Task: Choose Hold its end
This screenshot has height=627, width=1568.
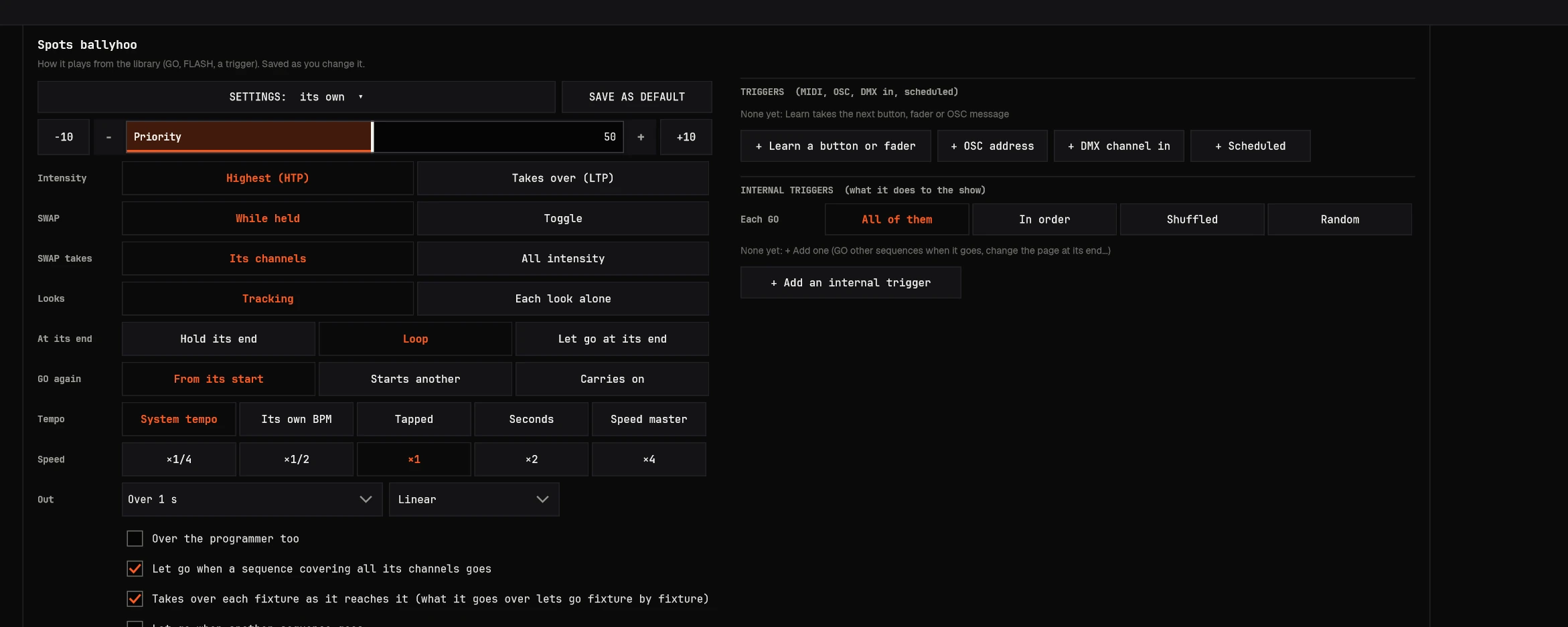Action: pyautogui.click(x=218, y=339)
